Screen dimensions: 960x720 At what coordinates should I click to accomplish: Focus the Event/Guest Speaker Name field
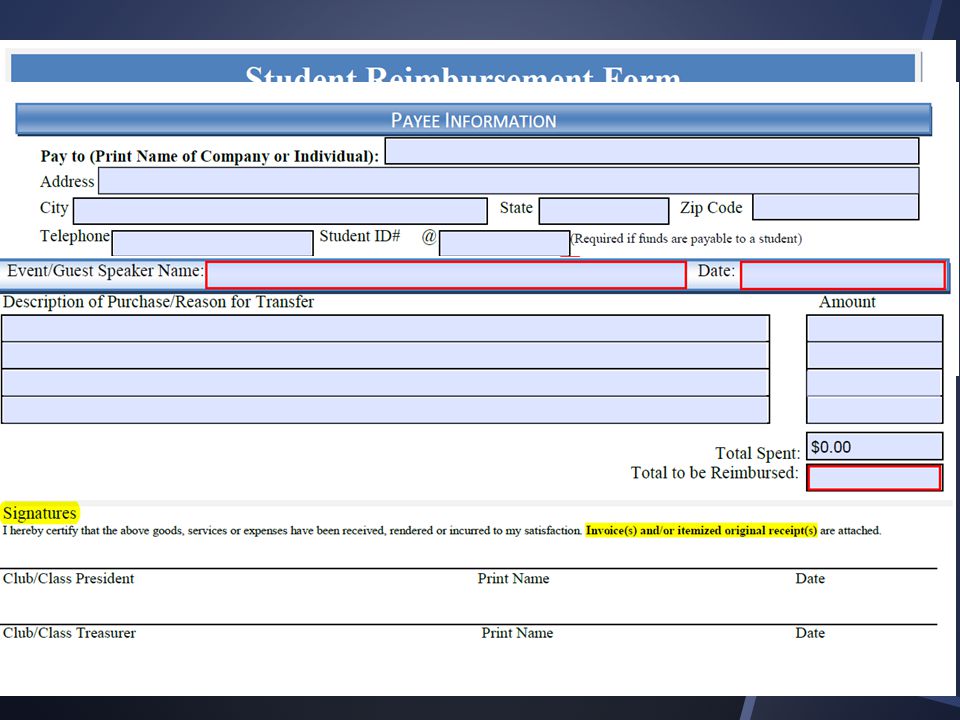pyautogui.click(x=446, y=275)
